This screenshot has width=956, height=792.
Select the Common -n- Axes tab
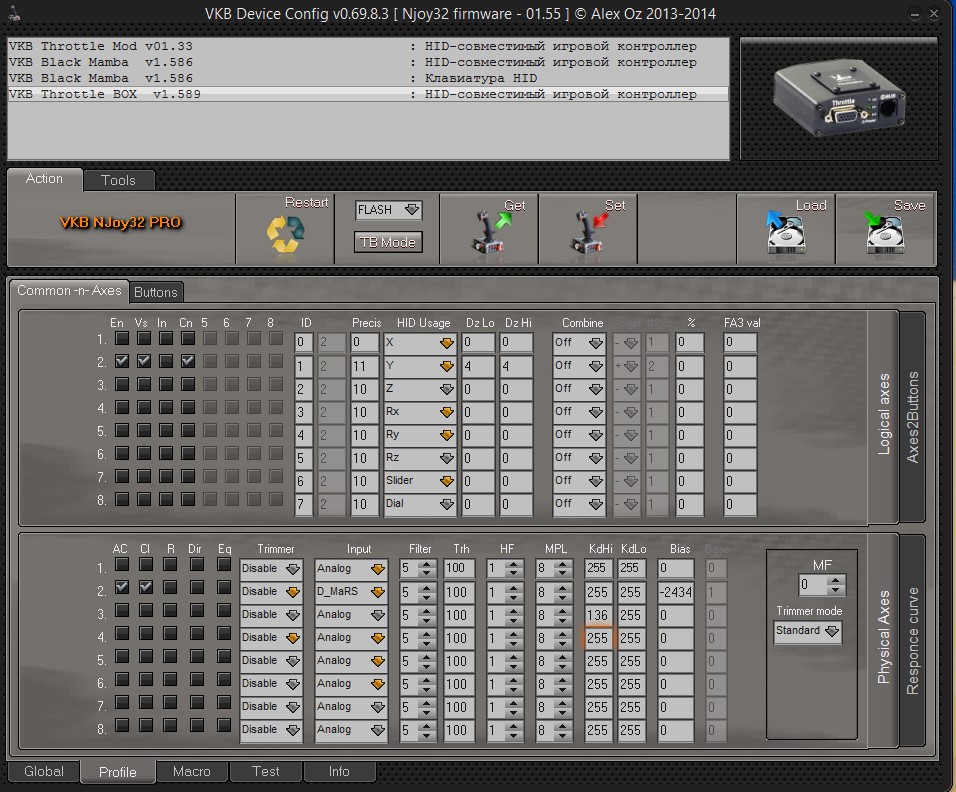point(69,291)
